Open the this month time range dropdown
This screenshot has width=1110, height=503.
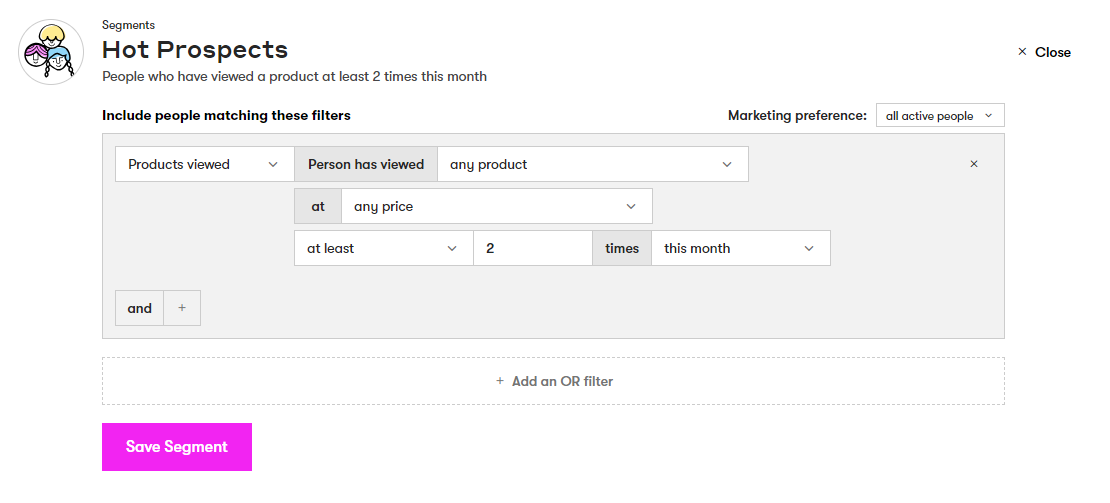pos(740,248)
